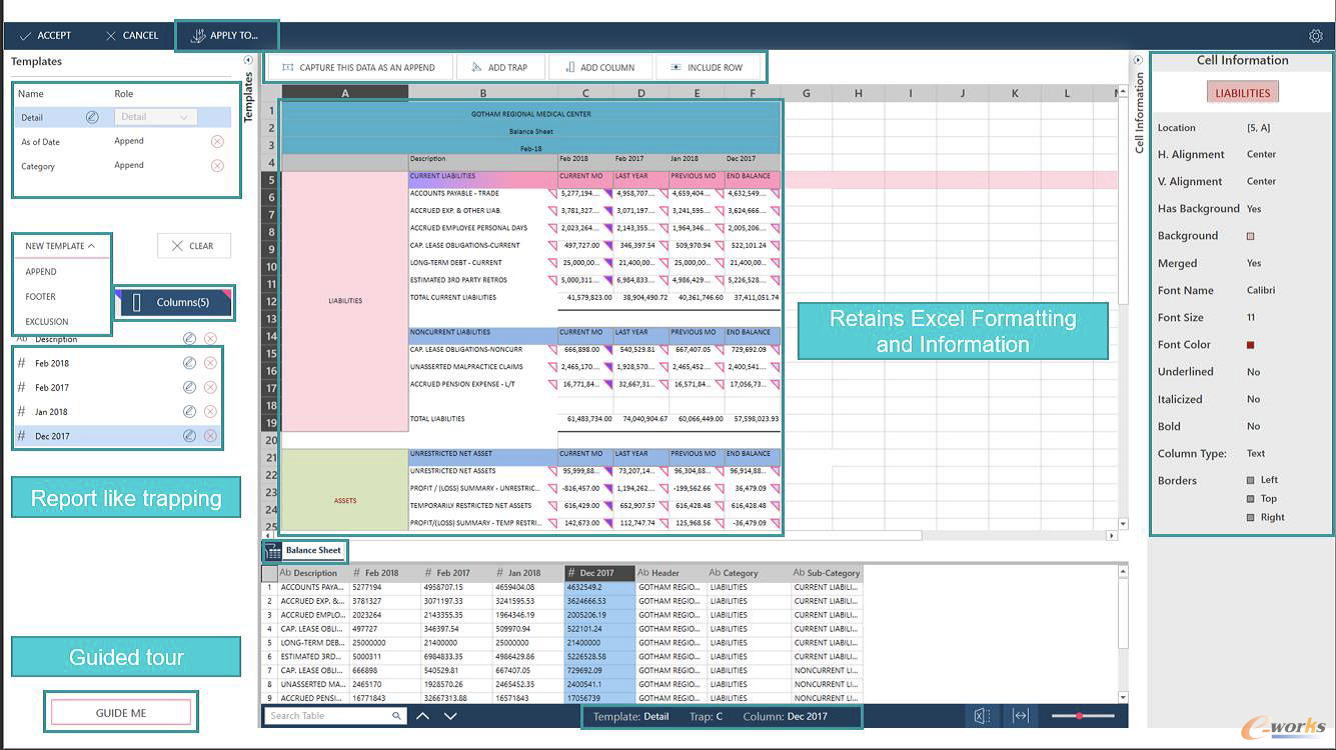Image resolution: width=1336 pixels, height=750 pixels.
Task: Delete the Category append template
Action: click(217, 166)
